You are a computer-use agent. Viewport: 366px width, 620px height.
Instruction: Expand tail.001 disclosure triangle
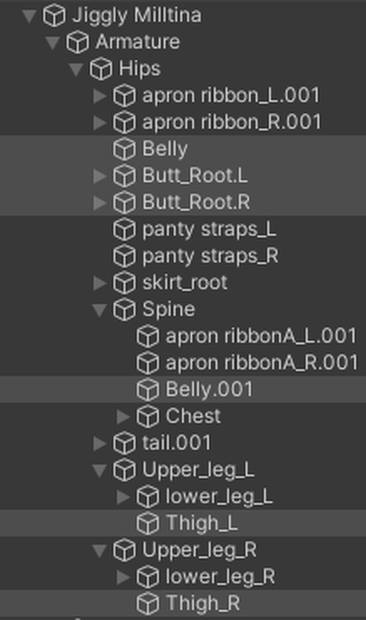(100, 443)
